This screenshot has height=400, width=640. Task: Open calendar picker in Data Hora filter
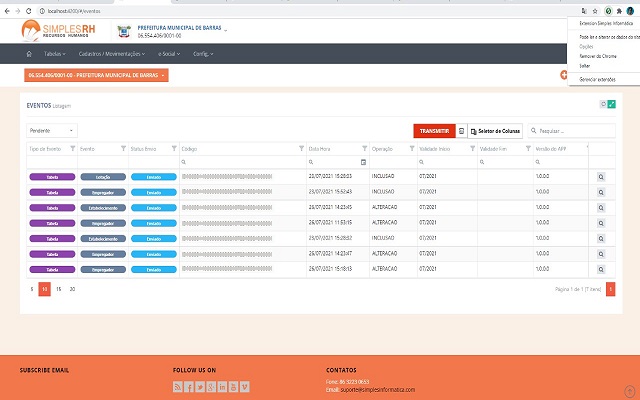[363, 162]
